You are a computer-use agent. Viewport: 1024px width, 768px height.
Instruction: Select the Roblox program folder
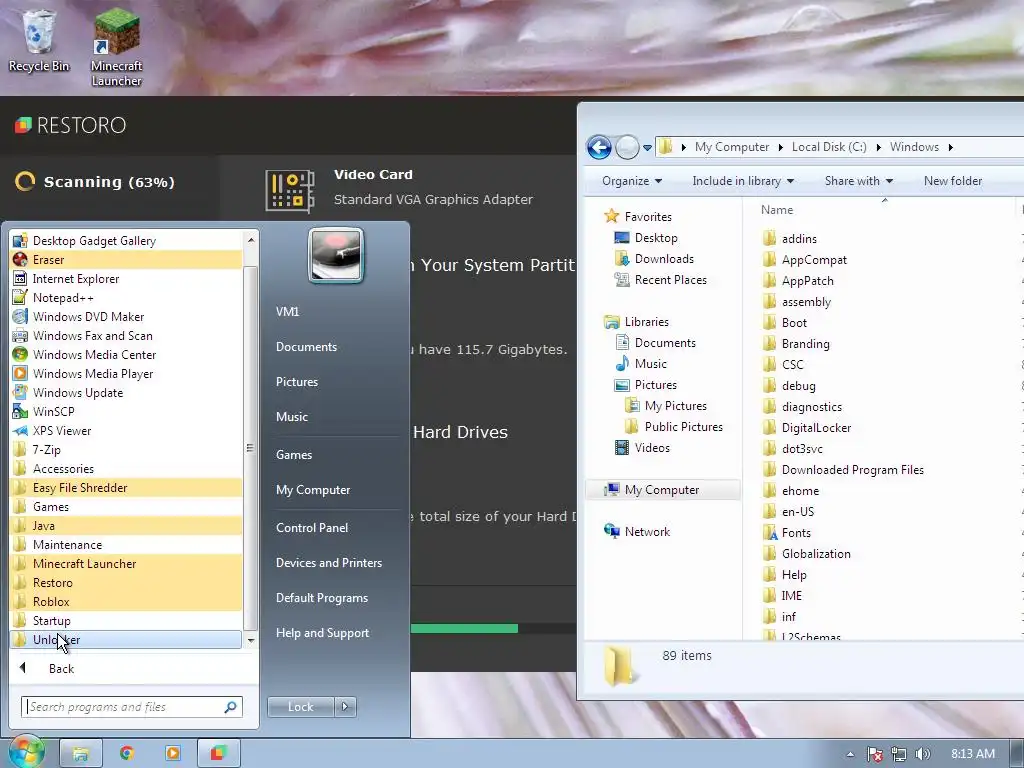126,601
